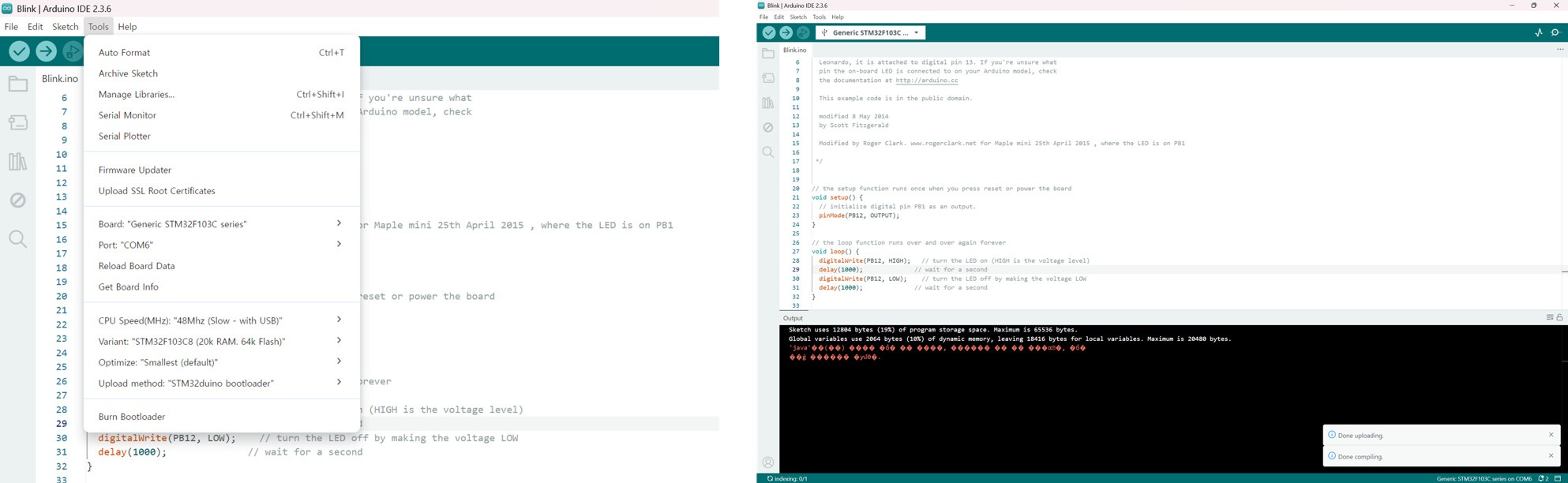The height and width of the screenshot is (483, 1568).
Task: Follow the http://arduino.cc link in code
Action: 927,80
